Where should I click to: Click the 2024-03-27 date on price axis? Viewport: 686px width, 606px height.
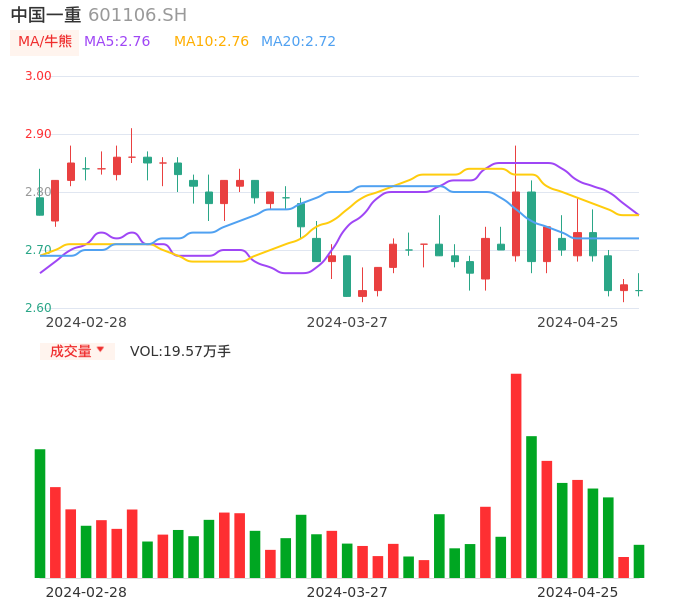pyautogui.click(x=347, y=322)
